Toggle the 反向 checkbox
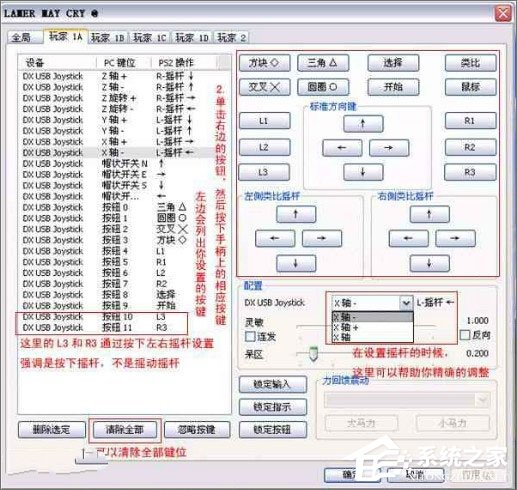Image resolution: width=517 pixels, height=490 pixels. tap(465, 335)
